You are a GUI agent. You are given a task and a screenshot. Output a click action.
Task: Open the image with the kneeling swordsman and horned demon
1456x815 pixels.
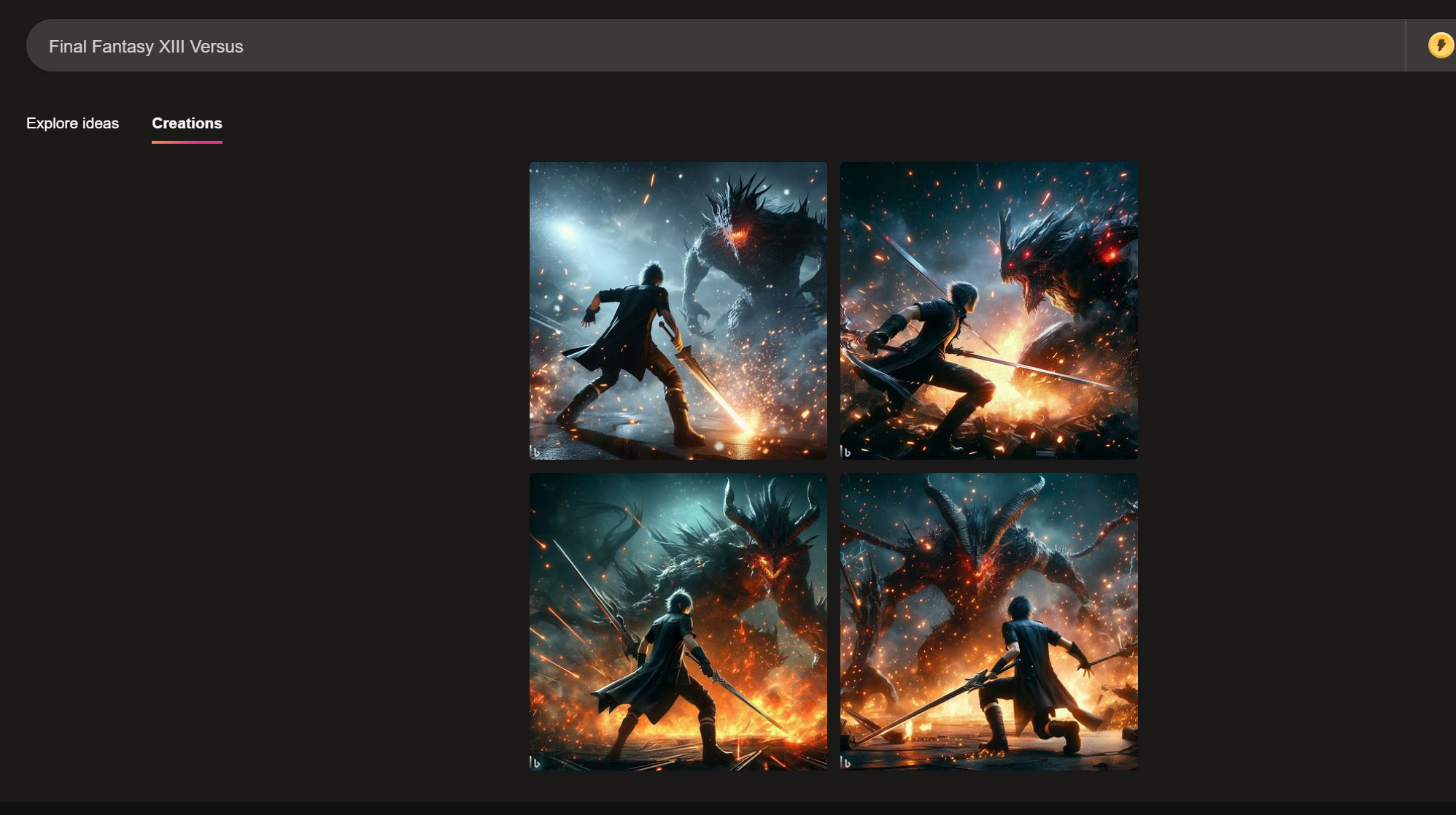[x=989, y=622]
